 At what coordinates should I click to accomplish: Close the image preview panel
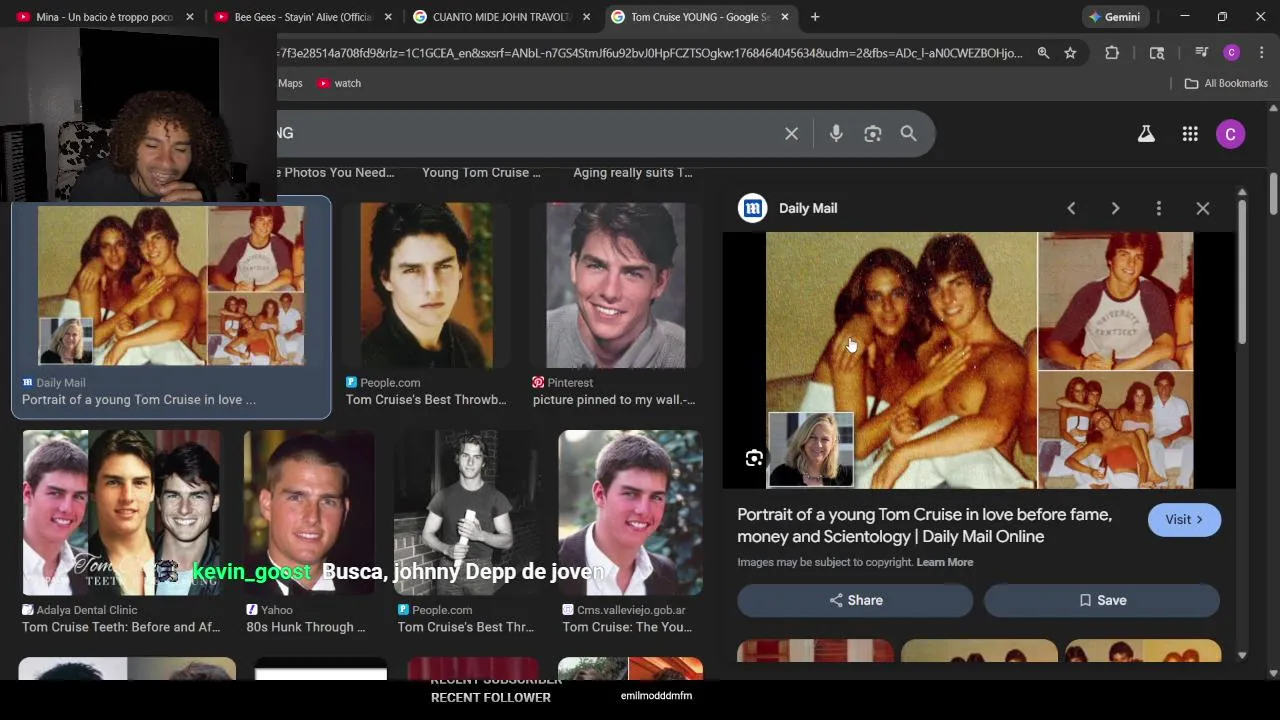1203,208
